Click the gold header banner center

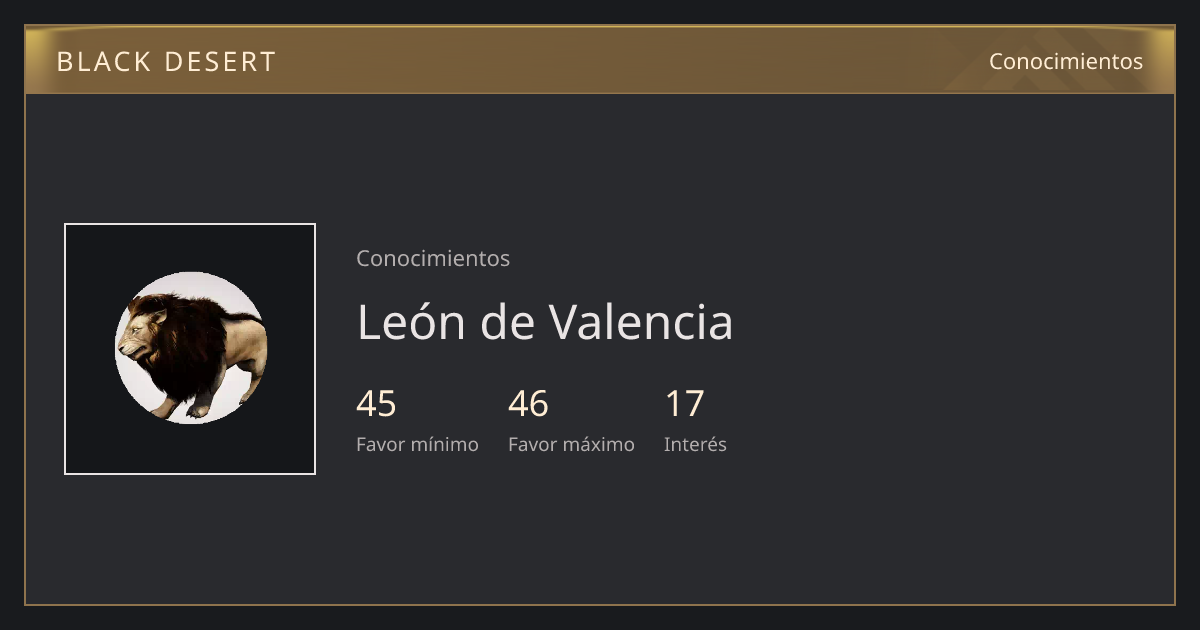[x=600, y=61]
